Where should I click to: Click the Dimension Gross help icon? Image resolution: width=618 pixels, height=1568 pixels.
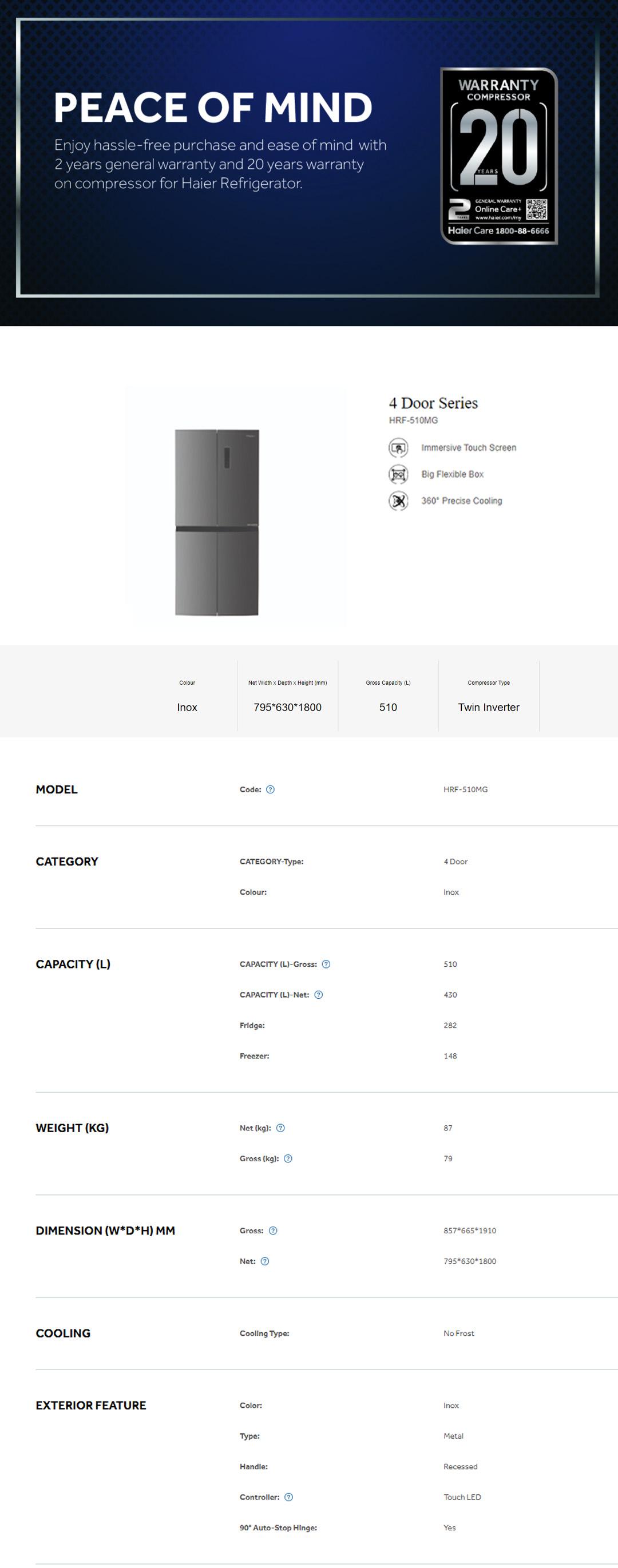pyautogui.click(x=273, y=1231)
